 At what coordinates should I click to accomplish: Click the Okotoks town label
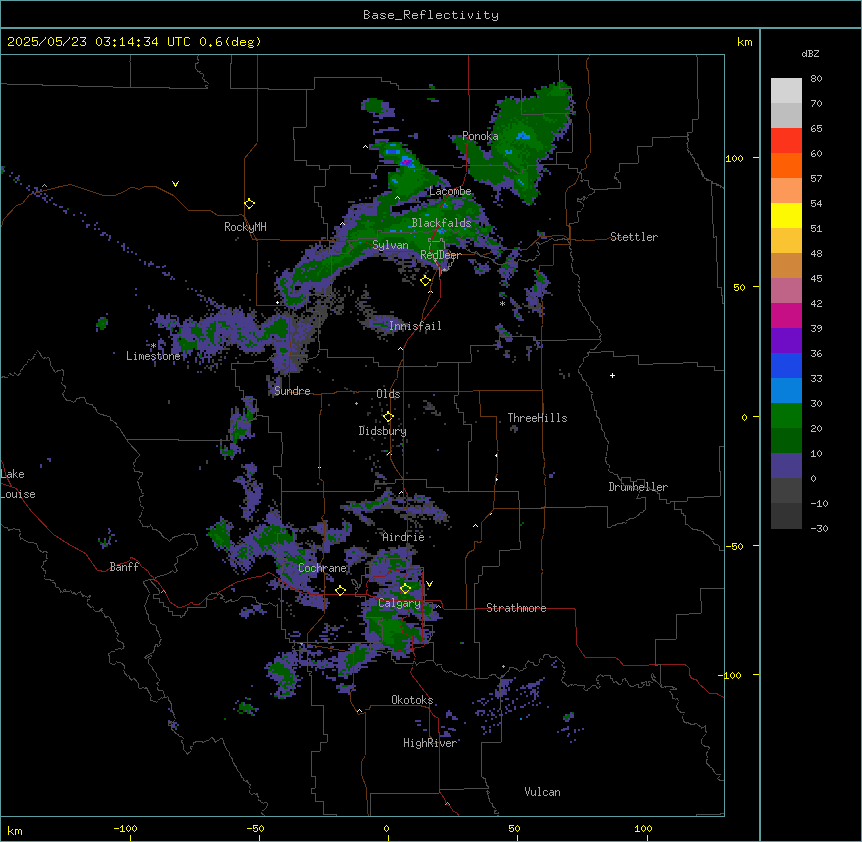click(x=412, y=700)
